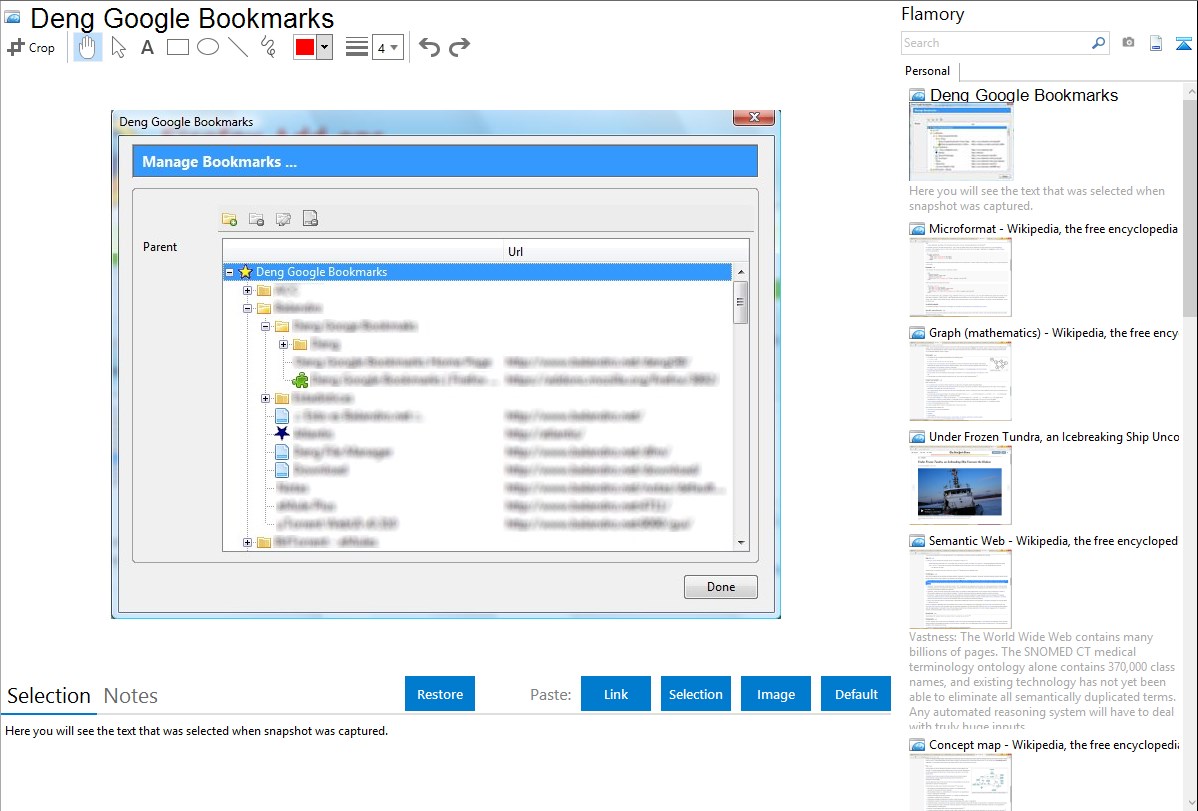Select the Graph (mathematics) - Wikipedia title

1053,333
